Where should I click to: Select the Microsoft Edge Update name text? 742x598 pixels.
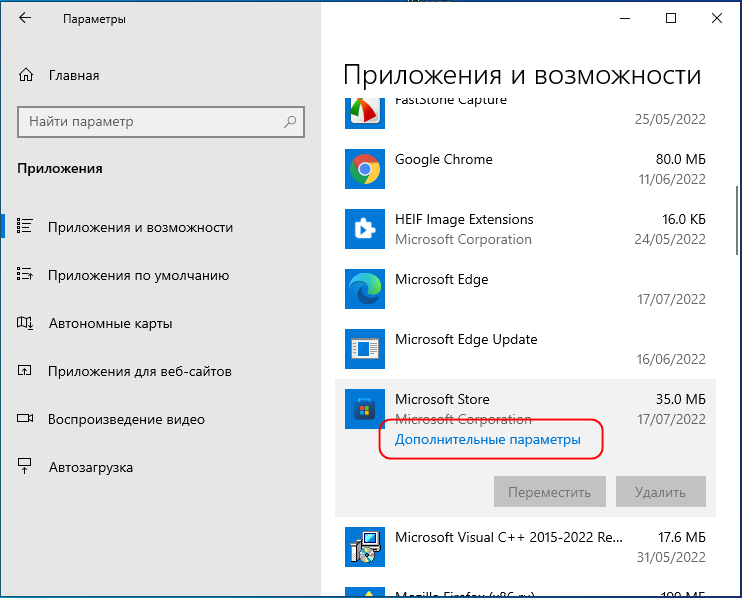pos(466,340)
